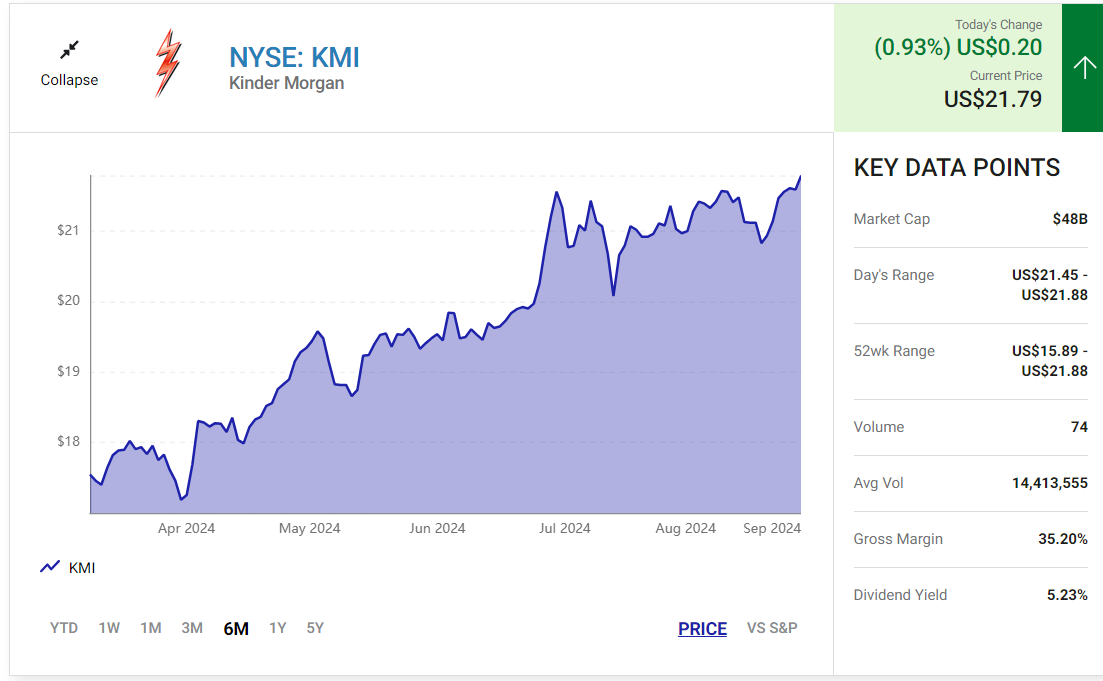Viewport: 1103px width, 681px height.
Task: Click the Jul 2024 x-axis label
Action: tap(565, 528)
